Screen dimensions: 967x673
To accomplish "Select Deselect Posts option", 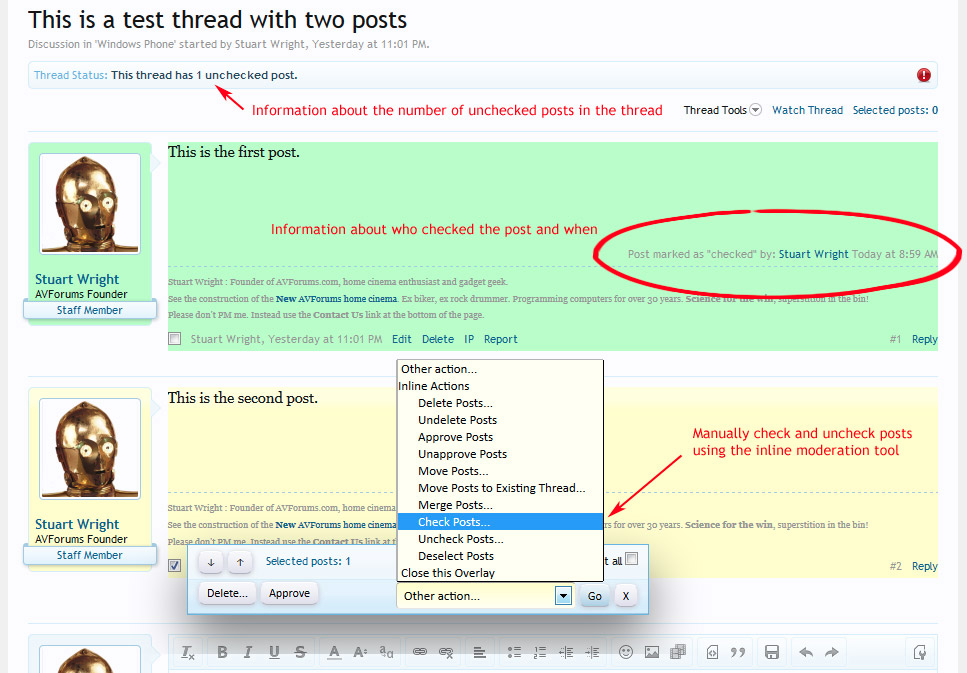I will tap(500, 556).
